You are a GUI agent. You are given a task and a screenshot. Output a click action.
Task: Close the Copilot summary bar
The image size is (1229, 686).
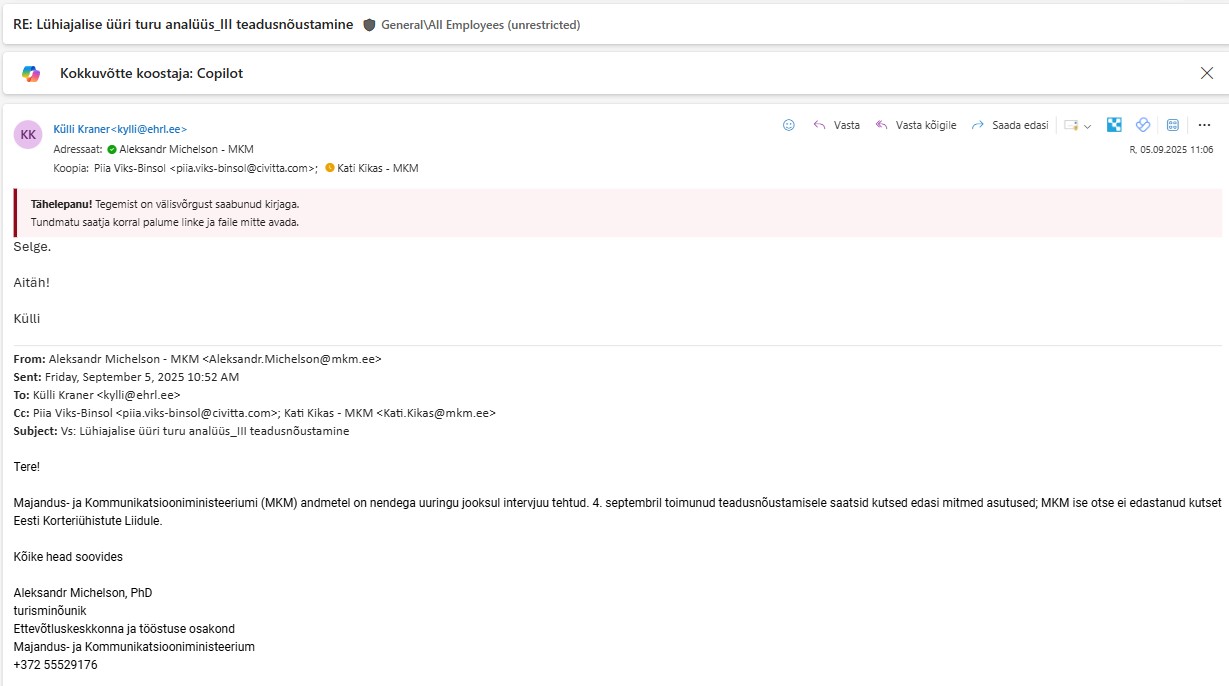tap(1206, 73)
